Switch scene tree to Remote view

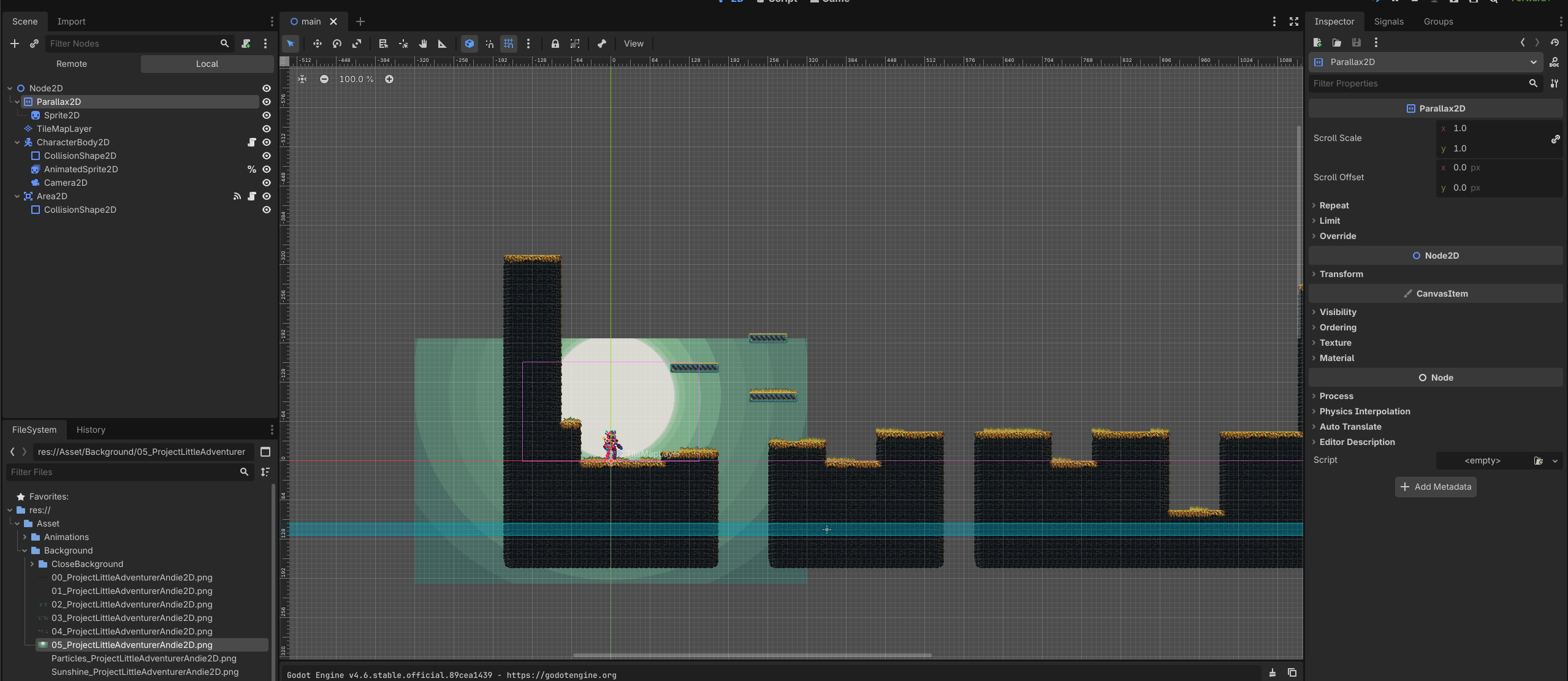pyautogui.click(x=72, y=64)
